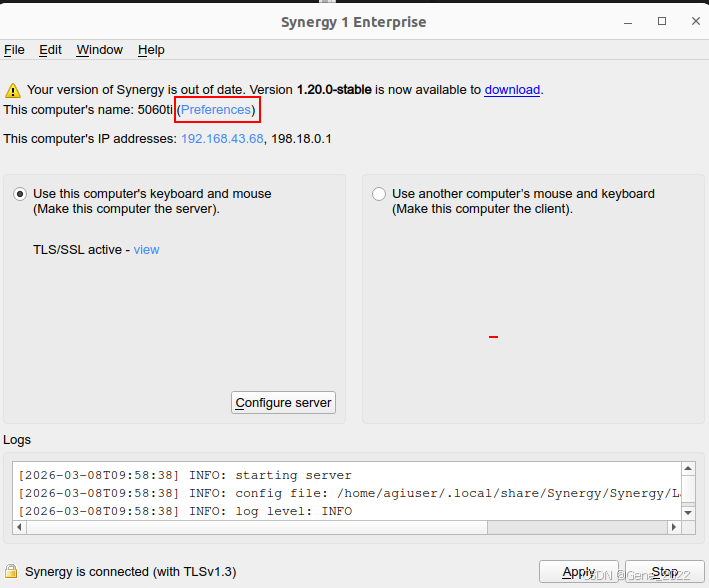Image resolution: width=709 pixels, height=588 pixels.
Task: Click the log horizontal scroll right arrow
Action: pyautogui.click(x=674, y=527)
